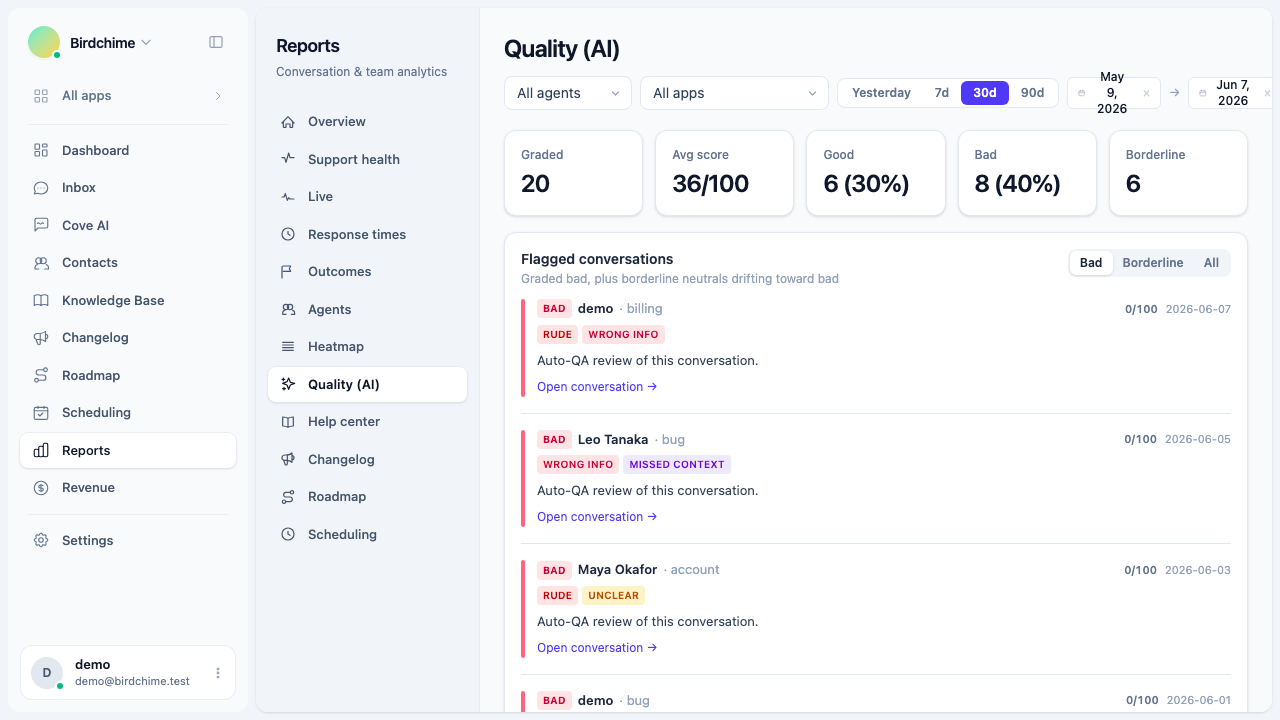Click the main sidebar Roadmap route icon
The image size is (1280, 720).
(41, 375)
